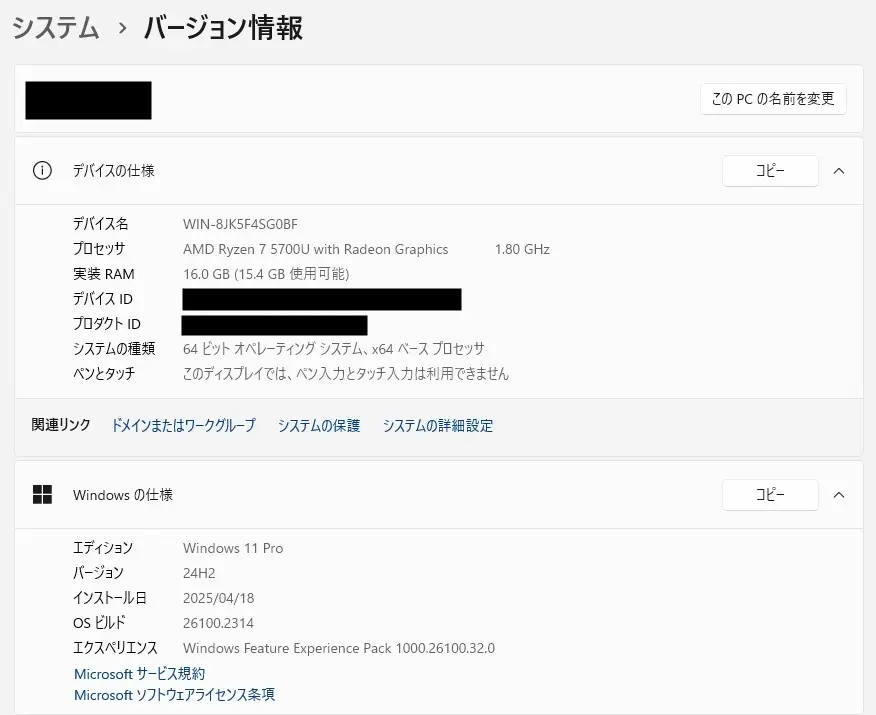This screenshot has height=715, width=876.
Task: Open the ドメインまたはワークグループ link
Action: coord(183,425)
